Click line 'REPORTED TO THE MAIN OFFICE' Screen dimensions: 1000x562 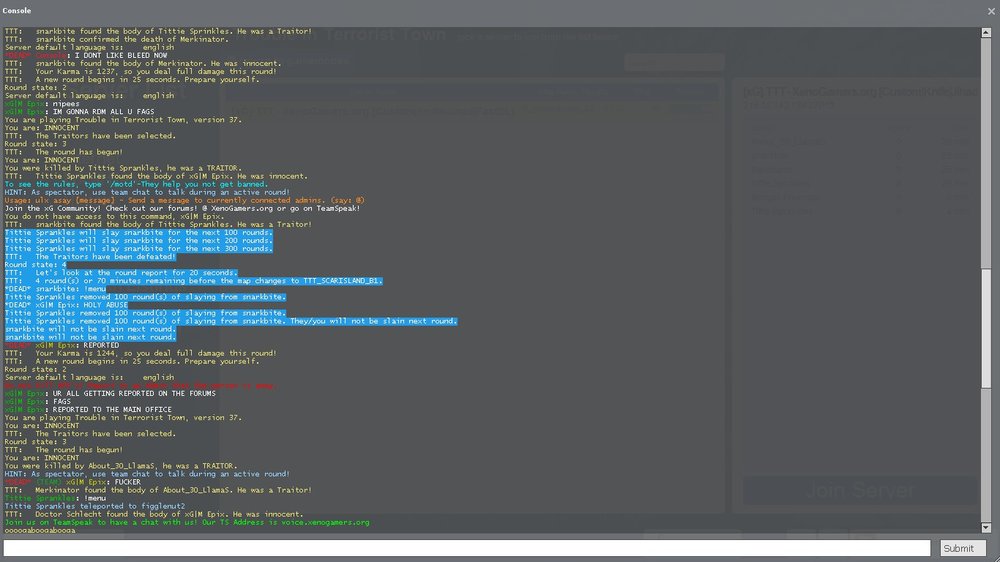pyautogui.click(x=88, y=410)
